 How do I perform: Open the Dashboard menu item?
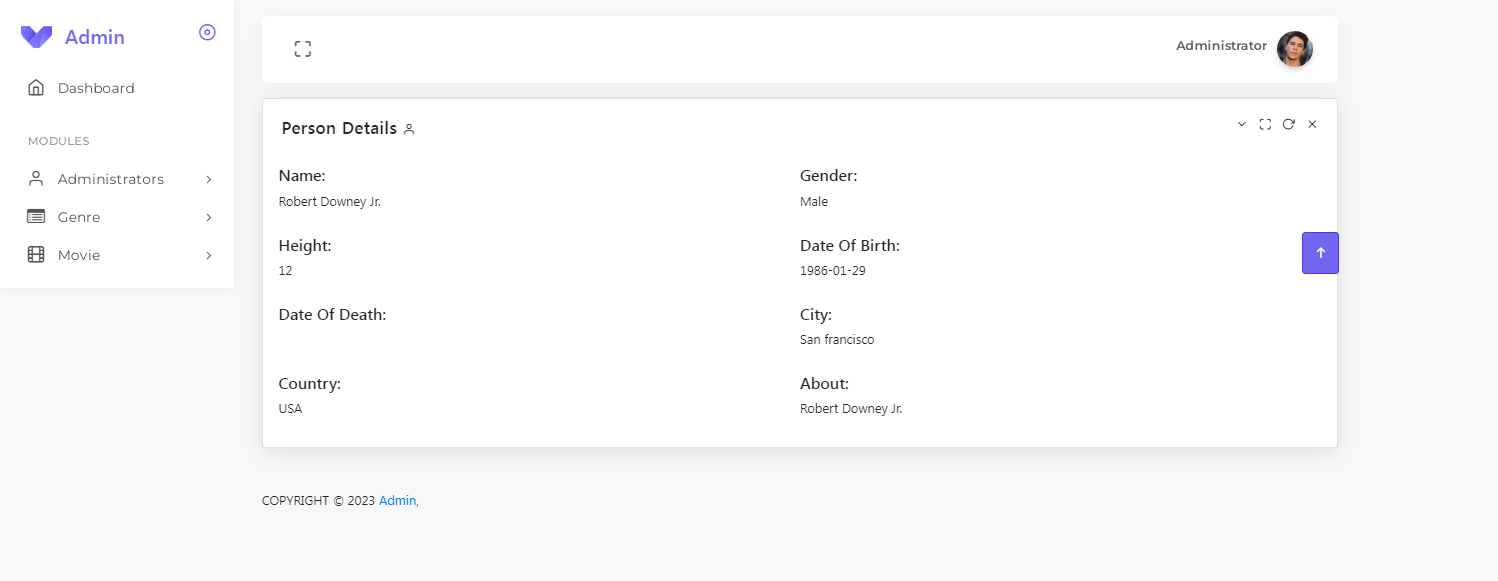pos(95,87)
